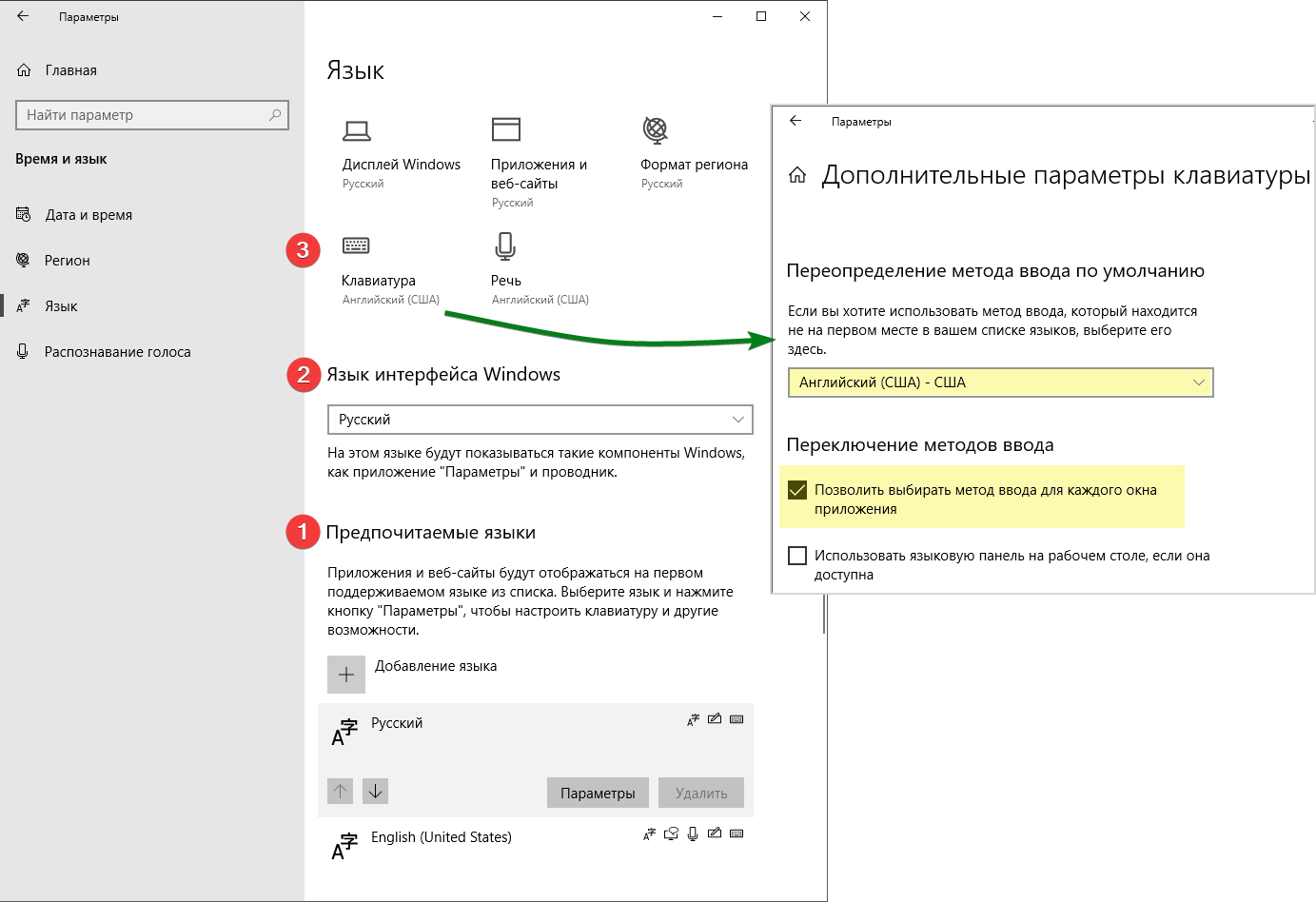Click the Speech microphone icon
Screen dimensions: 1316x902
(505, 246)
